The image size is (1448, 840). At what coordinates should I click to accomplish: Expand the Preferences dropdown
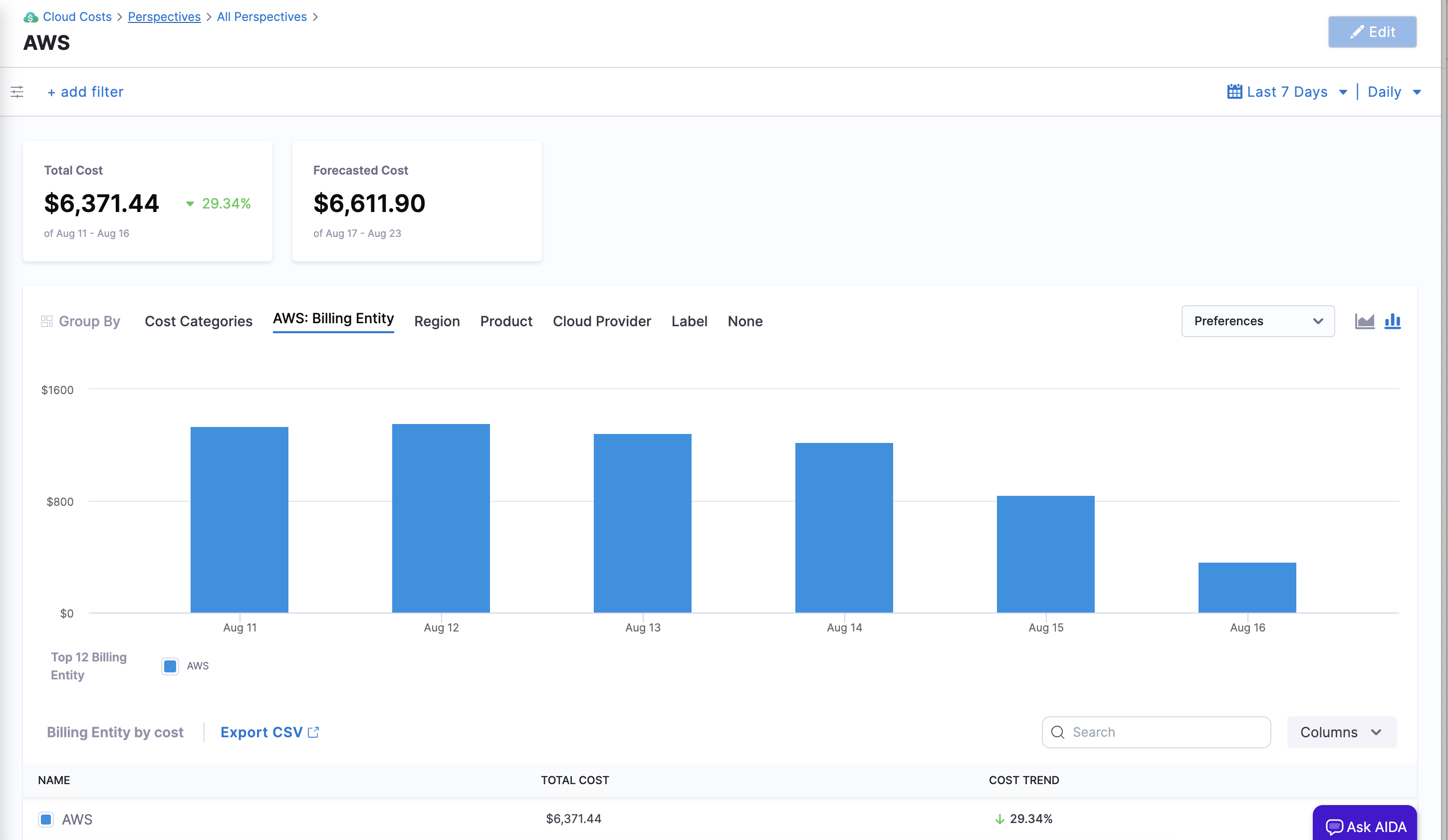point(1258,321)
